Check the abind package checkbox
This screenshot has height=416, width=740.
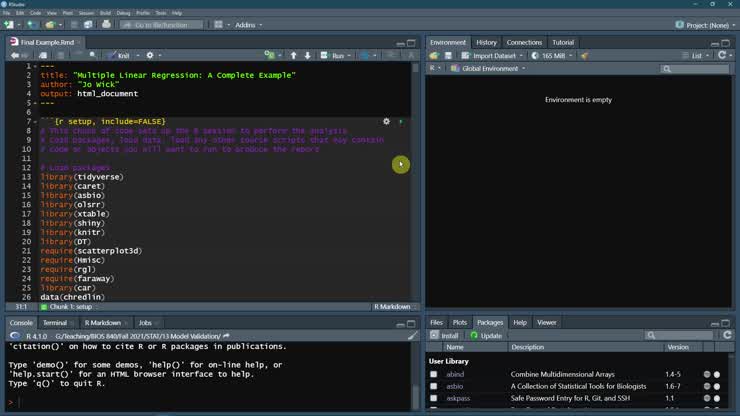433,375
